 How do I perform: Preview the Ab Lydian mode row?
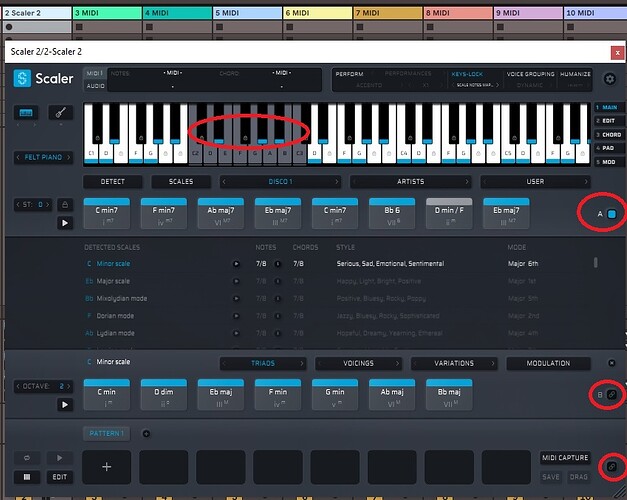[236, 333]
